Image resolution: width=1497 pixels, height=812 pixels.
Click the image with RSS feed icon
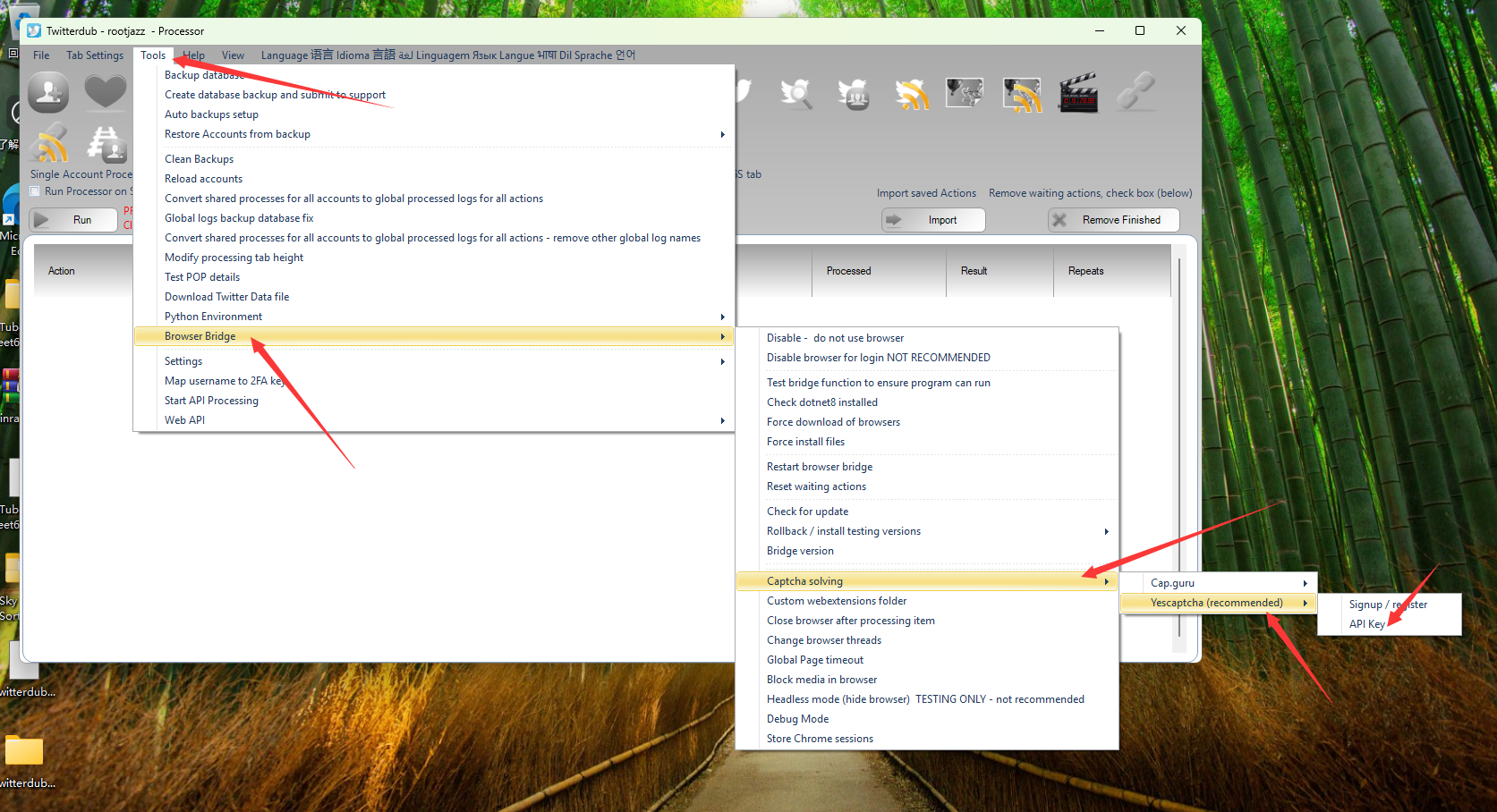click(x=1022, y=93)
